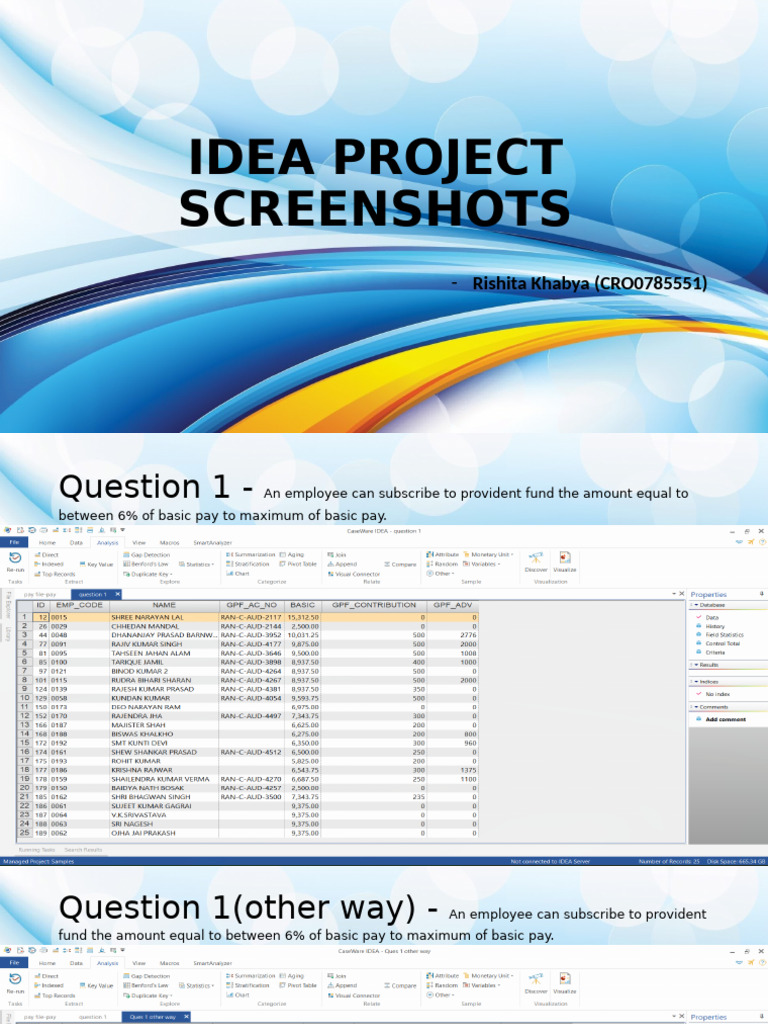Click Analysis tab in Ques 1 other way window
The image size is (768, 1024).
point(107,963)
